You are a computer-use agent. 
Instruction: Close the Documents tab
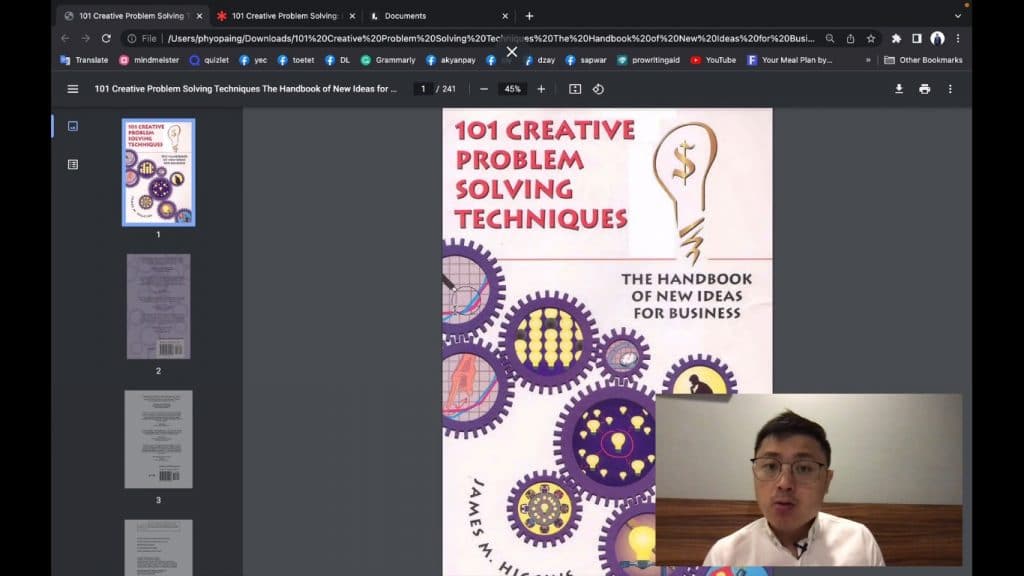coord(505,16)
